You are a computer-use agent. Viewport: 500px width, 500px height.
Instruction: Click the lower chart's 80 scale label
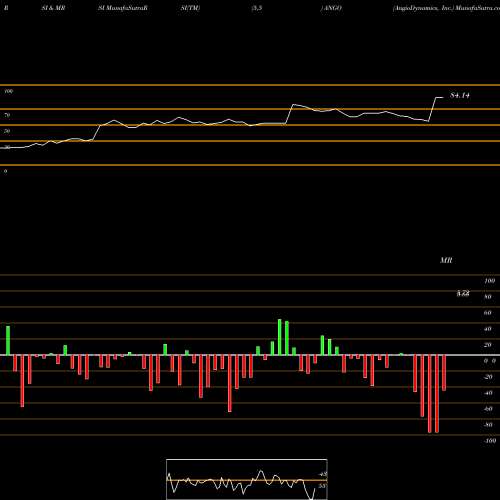(x=487, y=297)
